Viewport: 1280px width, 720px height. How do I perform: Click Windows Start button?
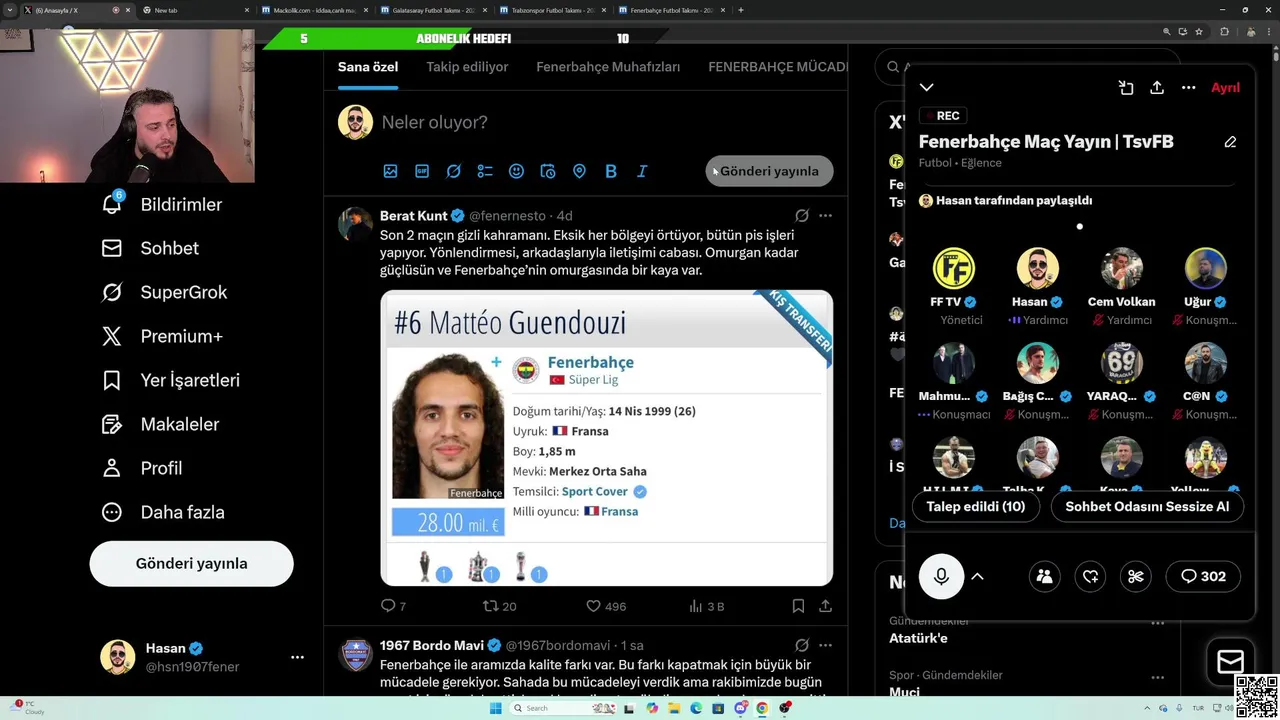point(495,708)
